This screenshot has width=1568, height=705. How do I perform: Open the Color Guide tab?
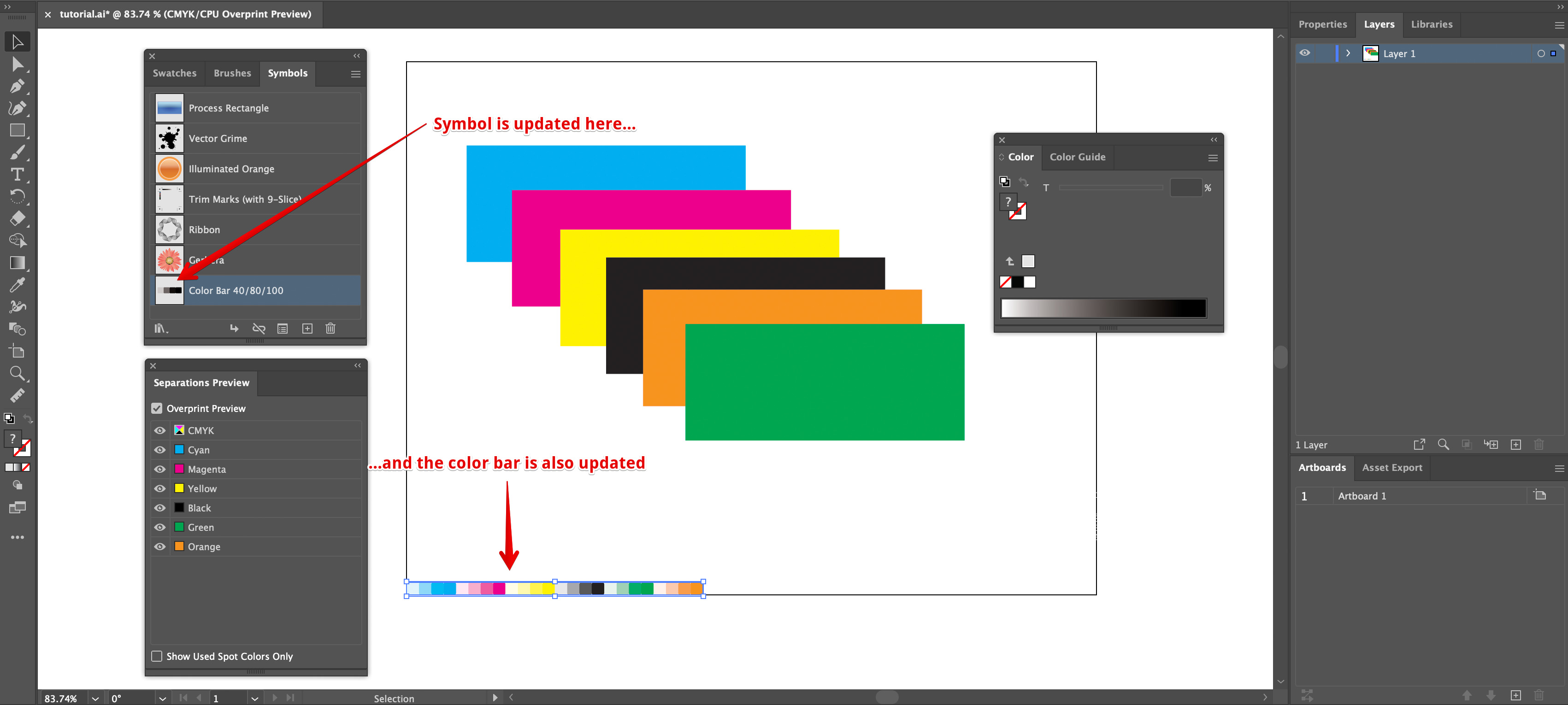coord(1078,157)
